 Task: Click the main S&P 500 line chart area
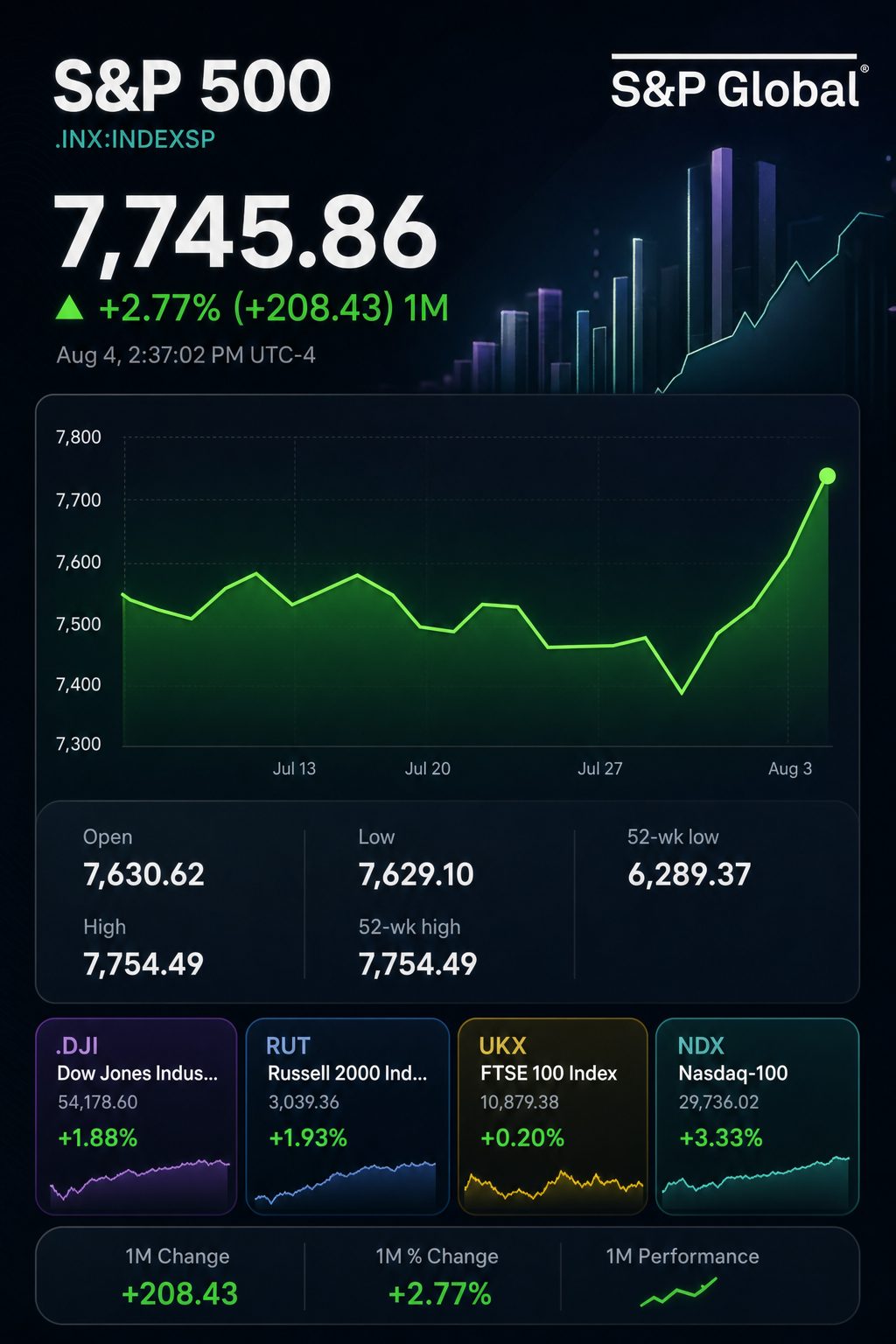point(477,591)
